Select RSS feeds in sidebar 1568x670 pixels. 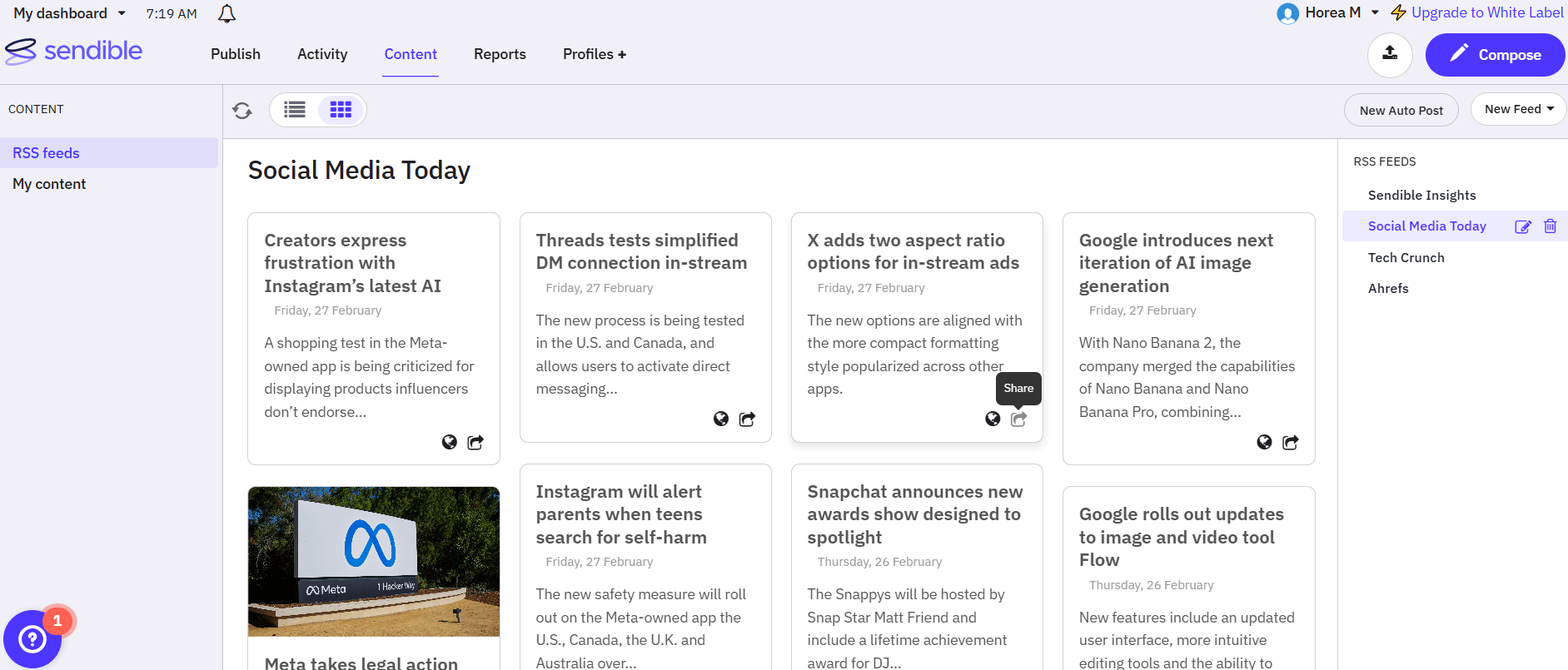109,153
